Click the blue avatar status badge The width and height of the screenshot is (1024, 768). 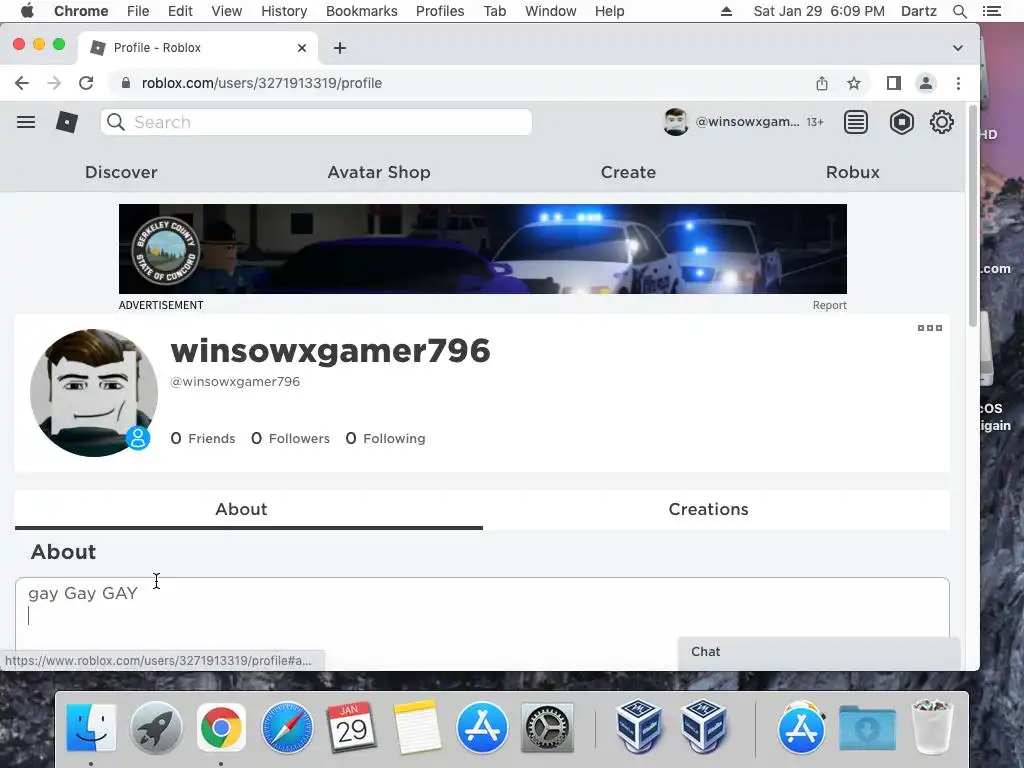pos(138,438)
